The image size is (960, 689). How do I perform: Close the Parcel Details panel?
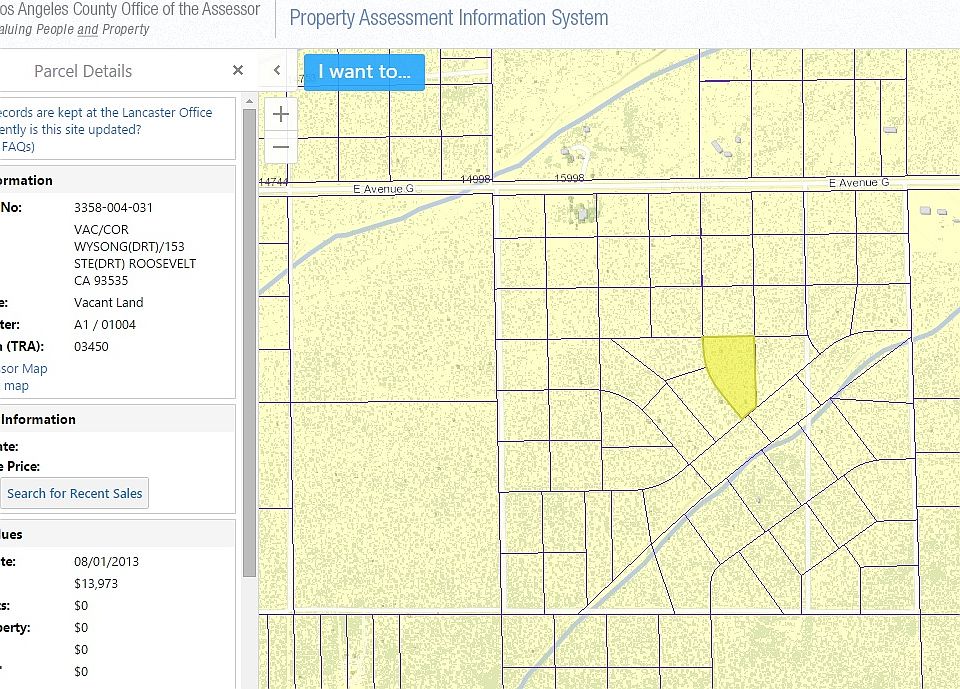pyautogui.click(x=238, y=70)
